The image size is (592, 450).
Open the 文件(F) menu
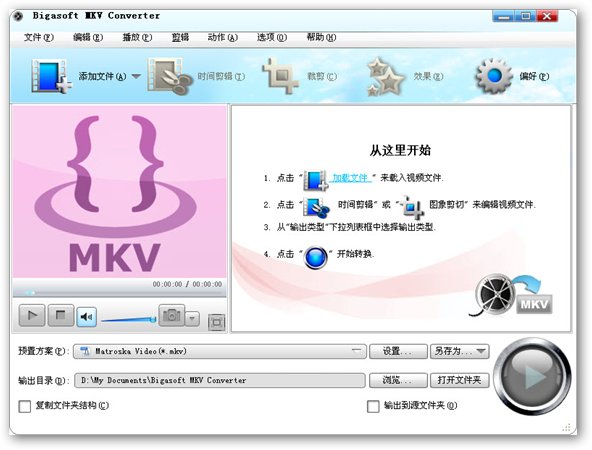click(x=39, y=37)
